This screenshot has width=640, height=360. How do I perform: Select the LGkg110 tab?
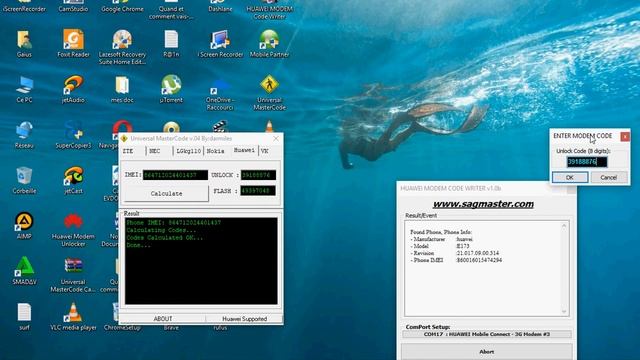point(188,151)
